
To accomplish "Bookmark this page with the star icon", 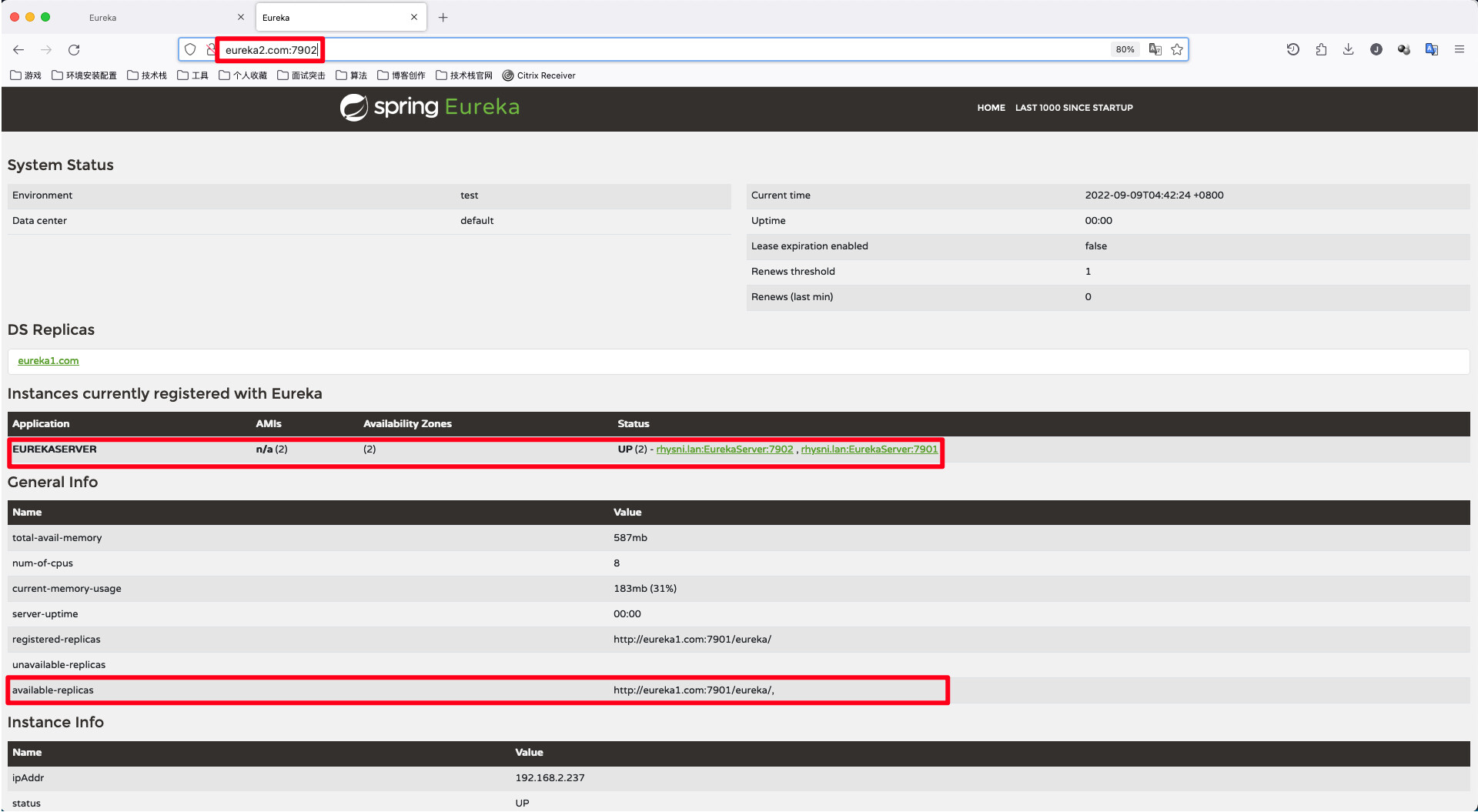I will [x=1177, y=50].
